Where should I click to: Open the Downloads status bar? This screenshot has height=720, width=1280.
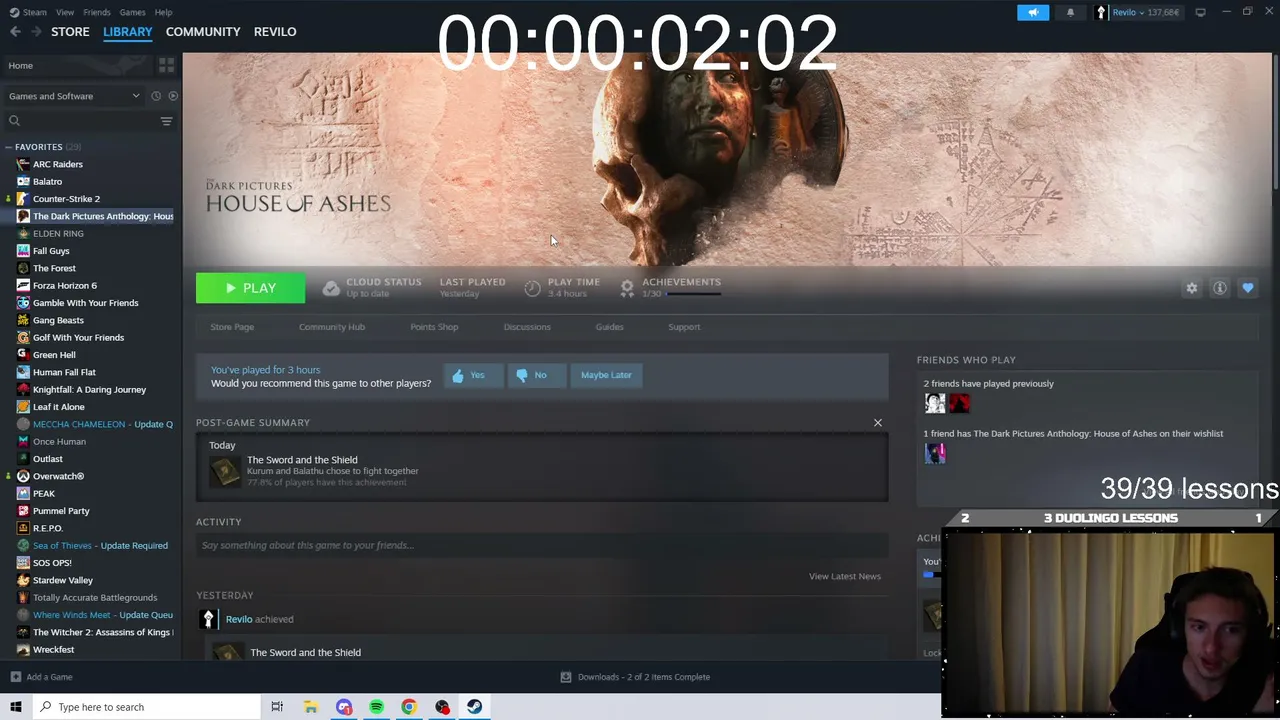pyautogui.click(x=635, y=677)
